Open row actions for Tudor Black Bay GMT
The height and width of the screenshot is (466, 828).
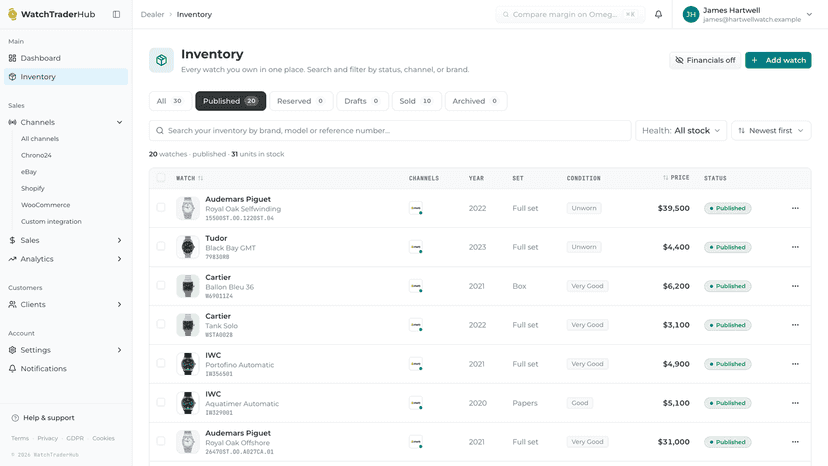pyautogui.click(x=795, y=247)
